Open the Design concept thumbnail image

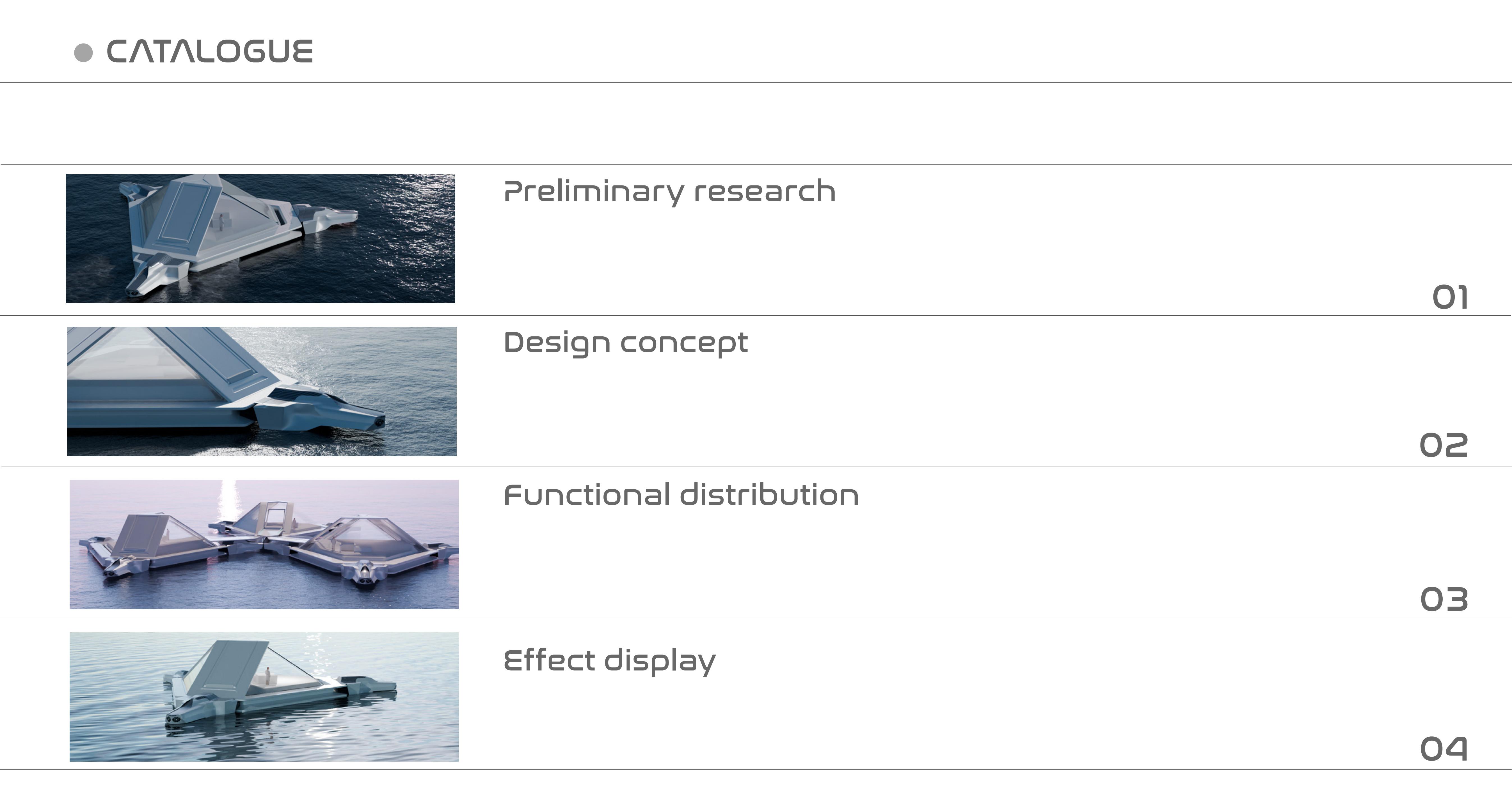tap(262, 391)
